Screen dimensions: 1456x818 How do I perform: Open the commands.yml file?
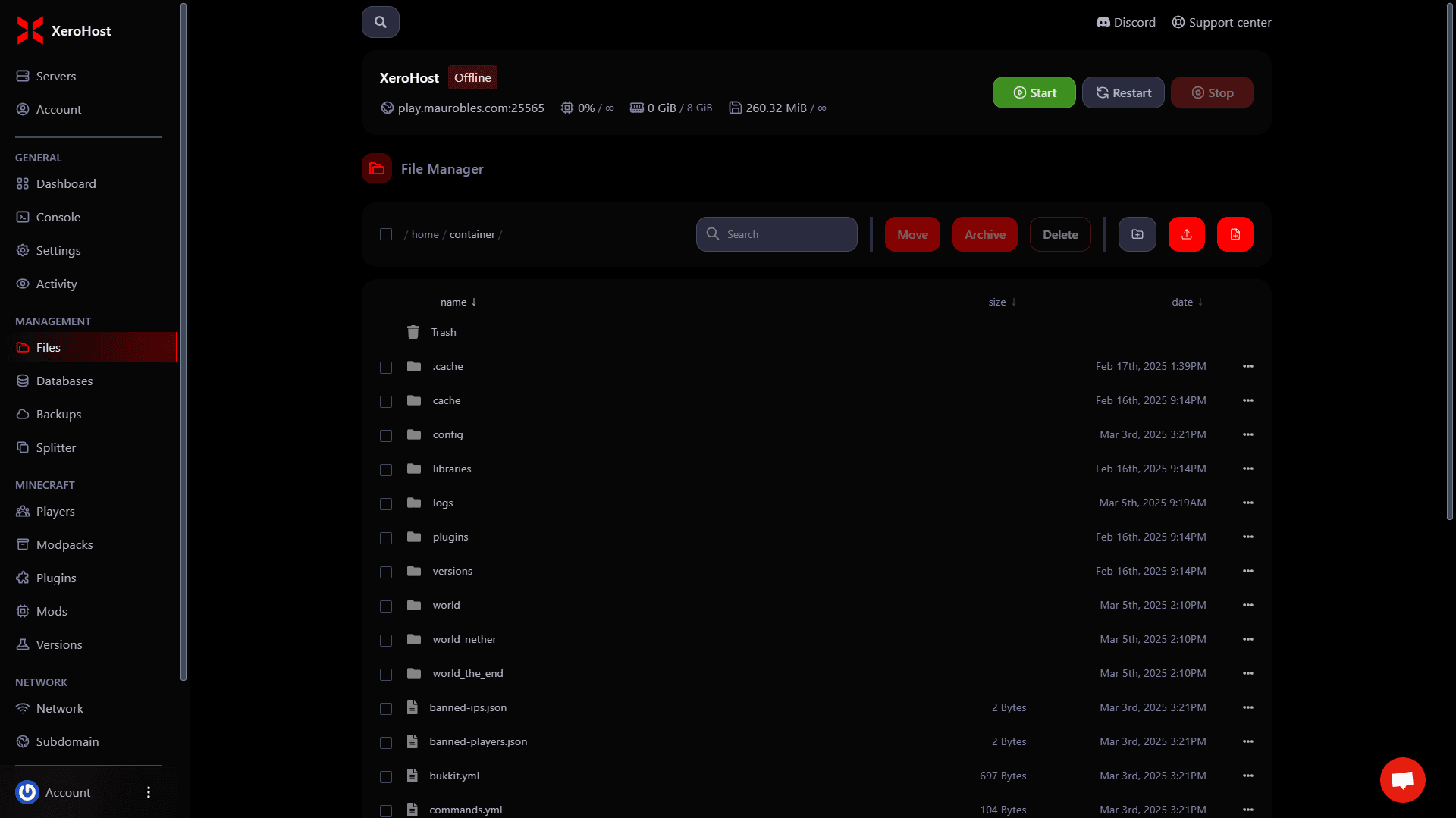coord(466,810)
